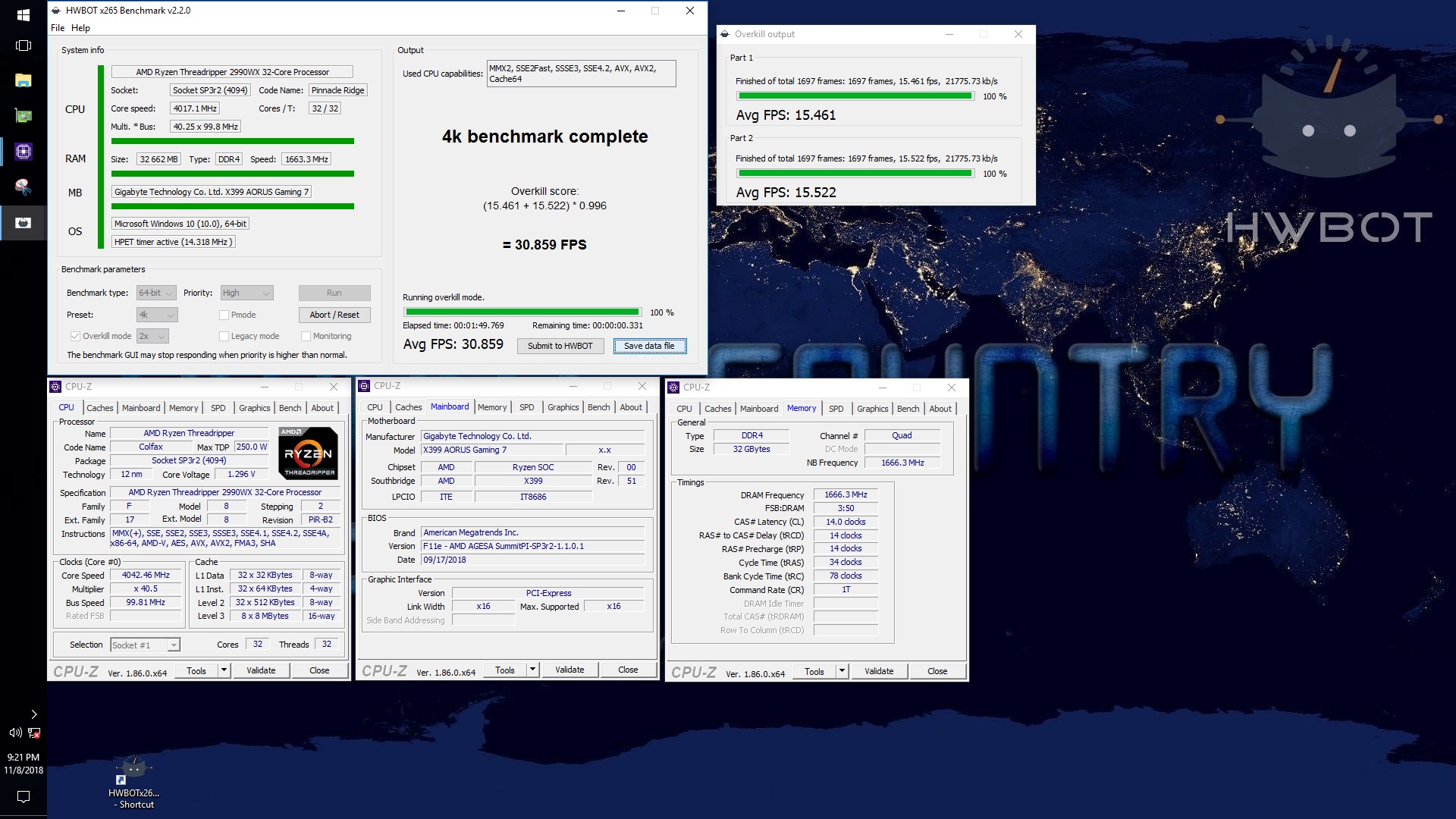The image size is (1456, 819).
Task: Open the green graphics card taskbar app
Action: point(23,116)
